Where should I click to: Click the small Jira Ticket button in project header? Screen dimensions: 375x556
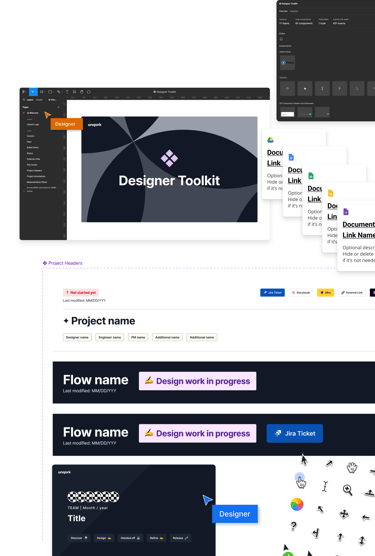[272, 293]
